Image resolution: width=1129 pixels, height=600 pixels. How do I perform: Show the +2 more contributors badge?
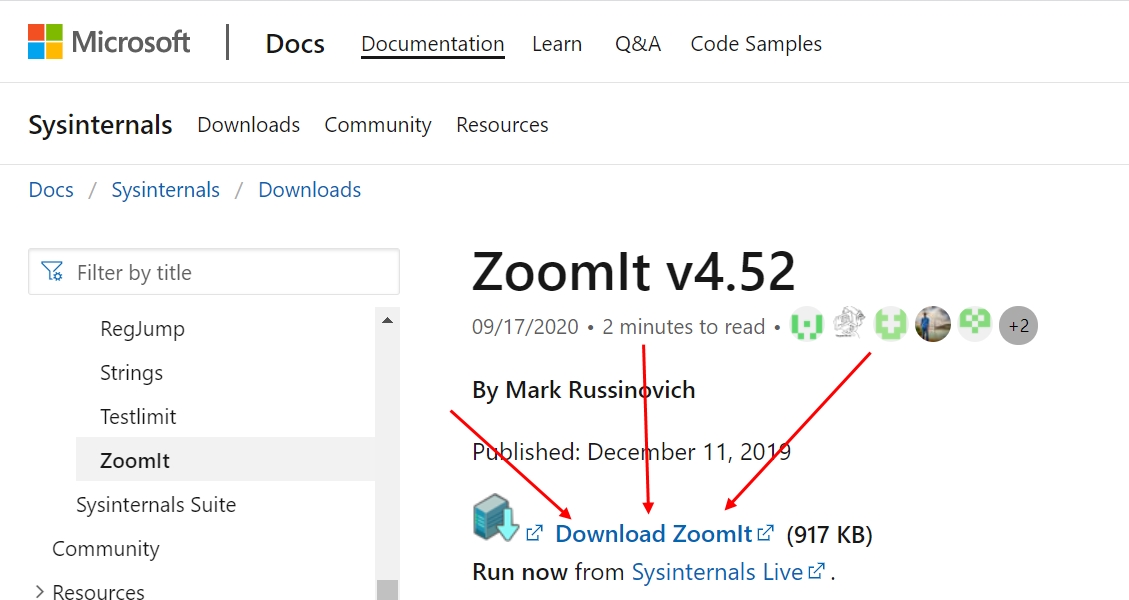pyautogui.click(x=1018, y=326)
